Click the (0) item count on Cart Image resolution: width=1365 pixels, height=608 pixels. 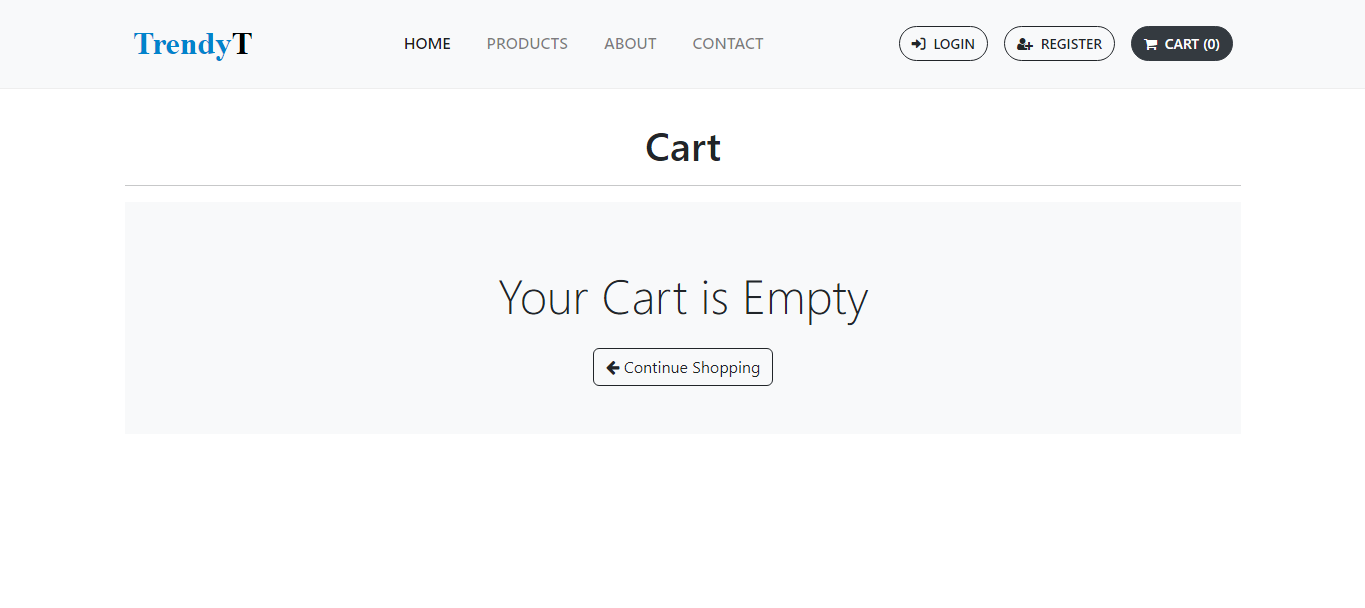(x=1211, y=44)
